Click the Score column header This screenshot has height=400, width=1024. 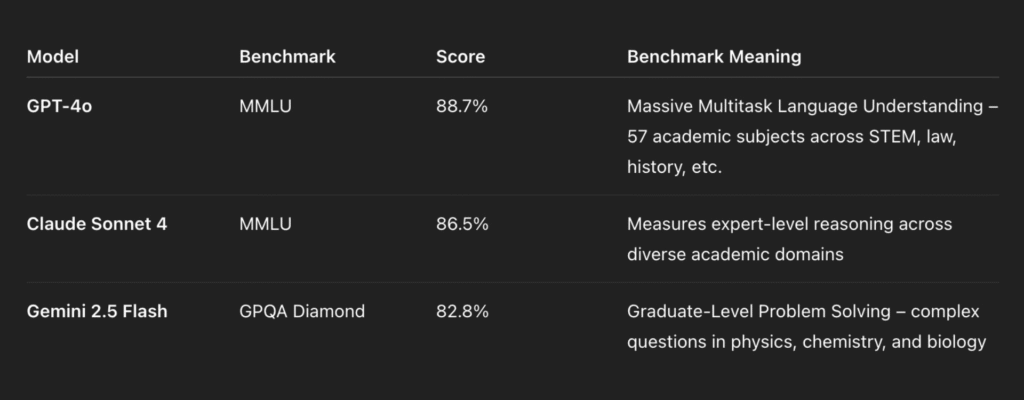(x=460, y=57)
